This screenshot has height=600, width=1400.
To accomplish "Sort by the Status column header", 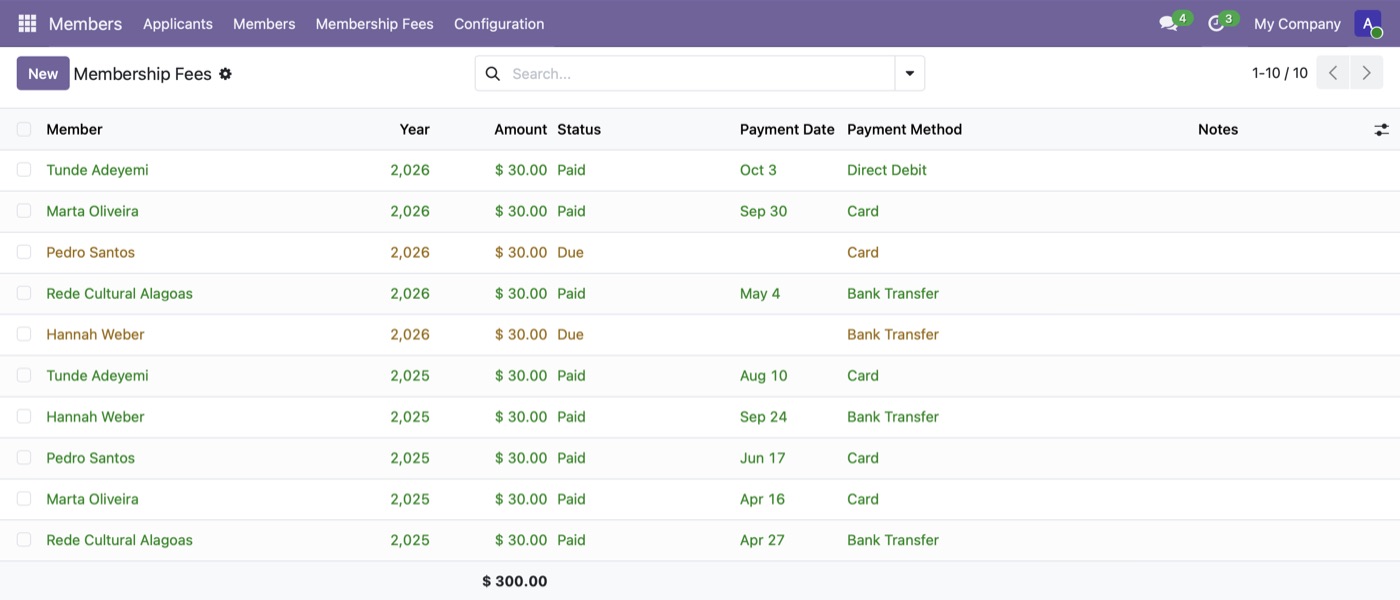I will (579, 129).
